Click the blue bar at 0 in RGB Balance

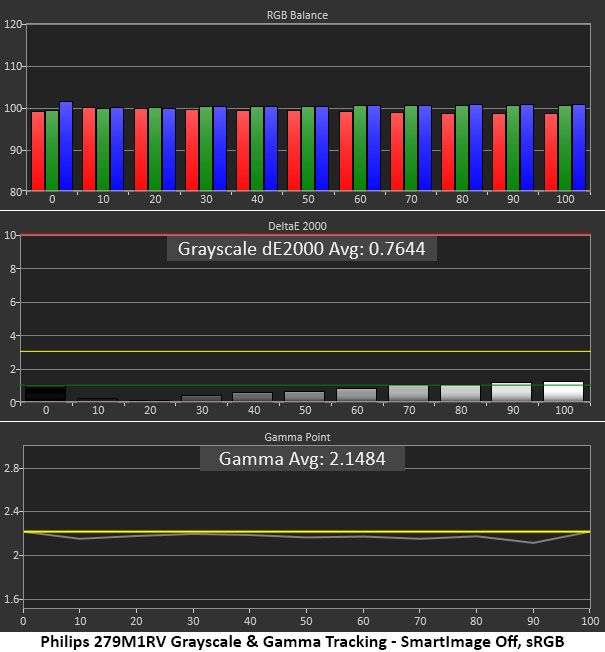pyautogui.click(x=66, y=146)
